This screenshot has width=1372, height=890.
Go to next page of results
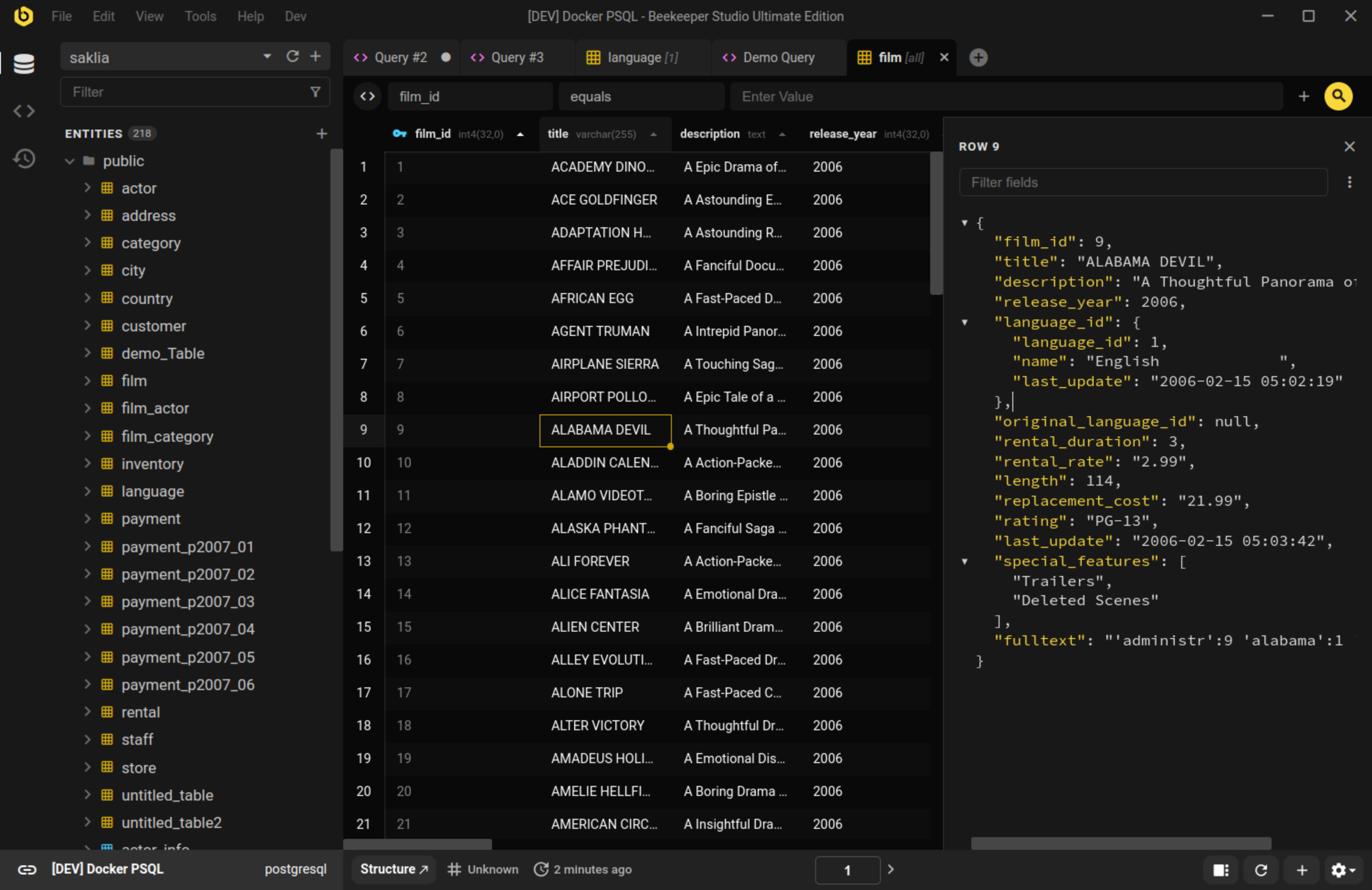tap(890, 869)
